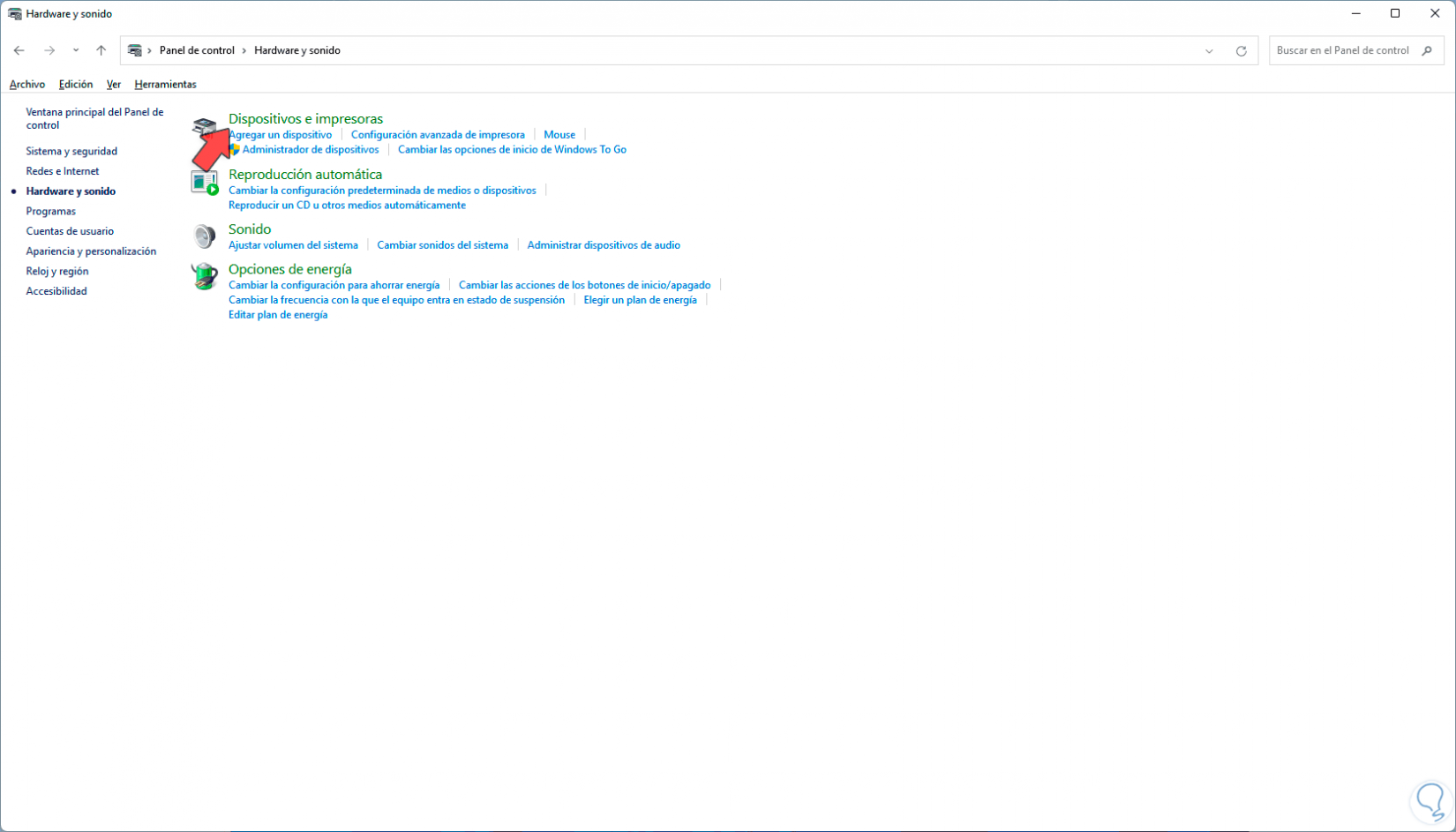Expand the breadcrumb chevron after Panel de control
The width and height of the screenshot is (1456, 832).
tap(244, 50)
